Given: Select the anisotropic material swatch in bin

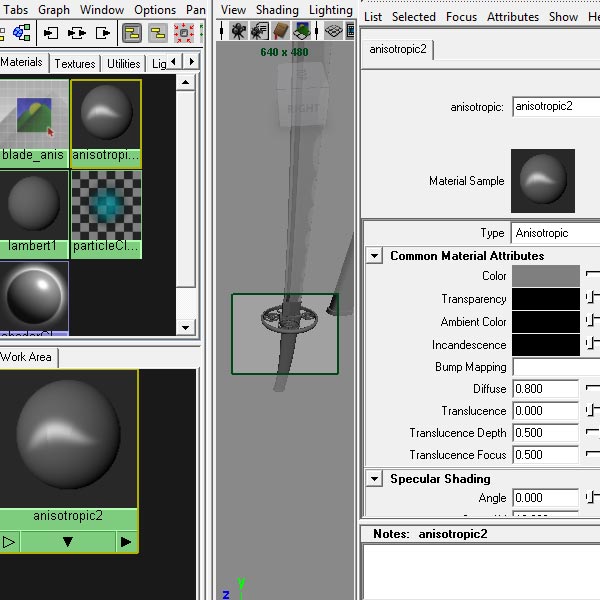Looking at the screenshot, I should coord(106,123).
